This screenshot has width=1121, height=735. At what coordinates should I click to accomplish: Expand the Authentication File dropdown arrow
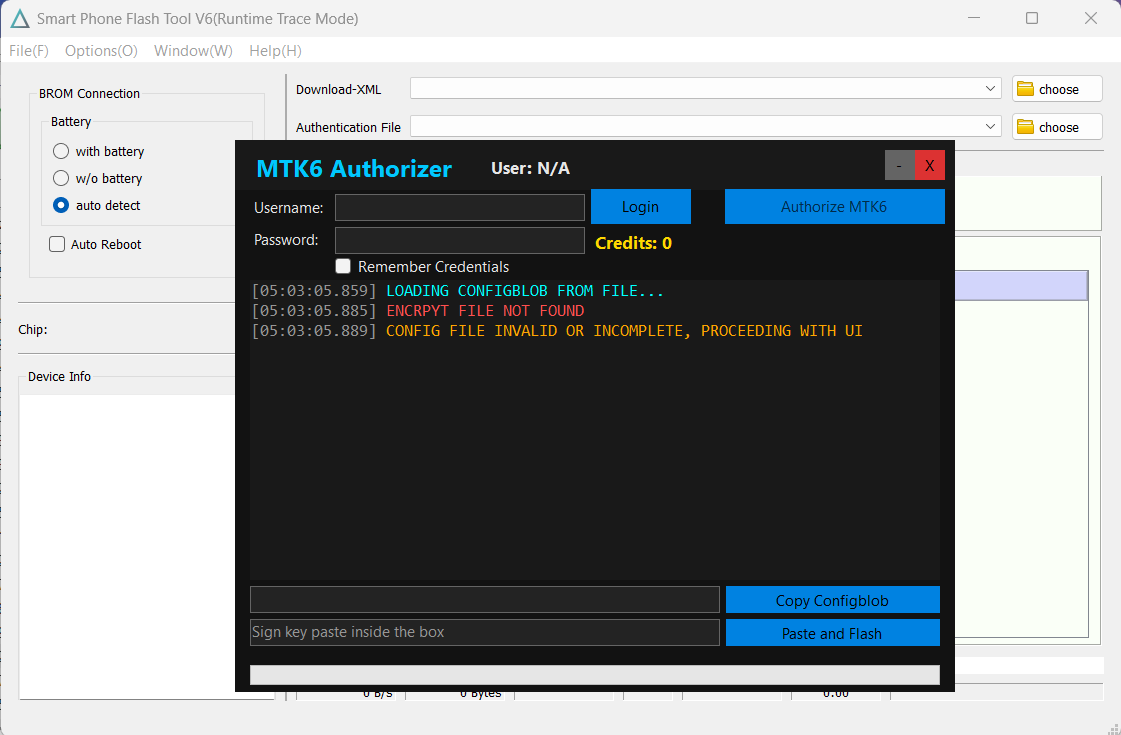tap(990, 127)
